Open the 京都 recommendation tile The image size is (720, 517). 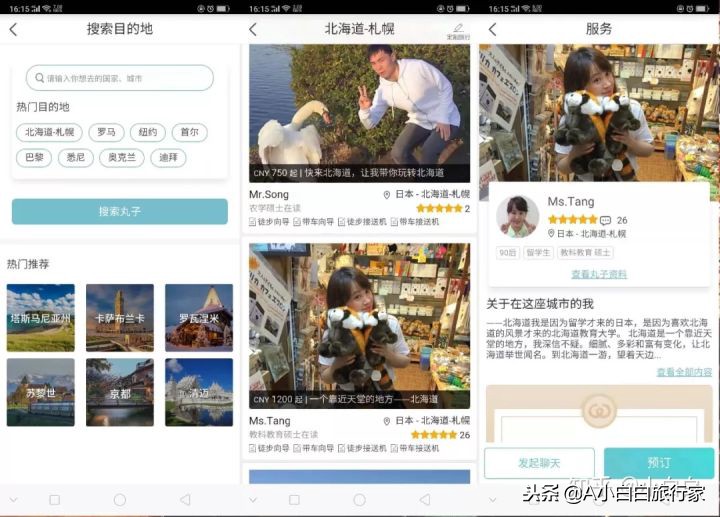pyautogui.click(x=120, y=392)
